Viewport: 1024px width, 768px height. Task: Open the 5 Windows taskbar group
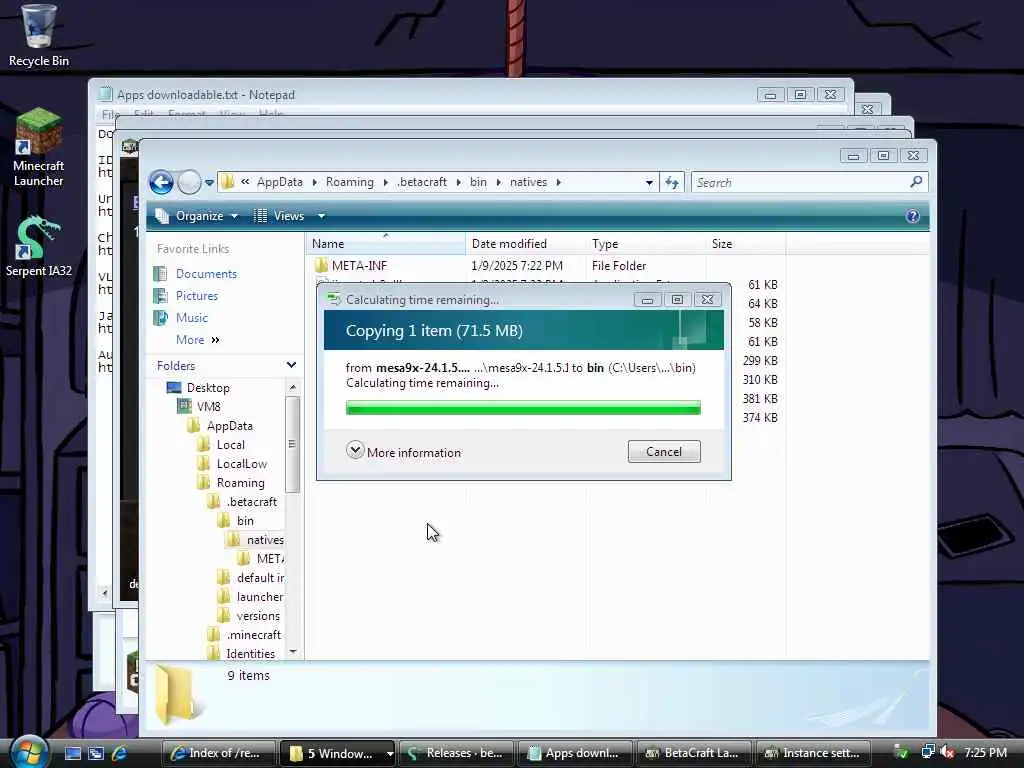(338, 753)
